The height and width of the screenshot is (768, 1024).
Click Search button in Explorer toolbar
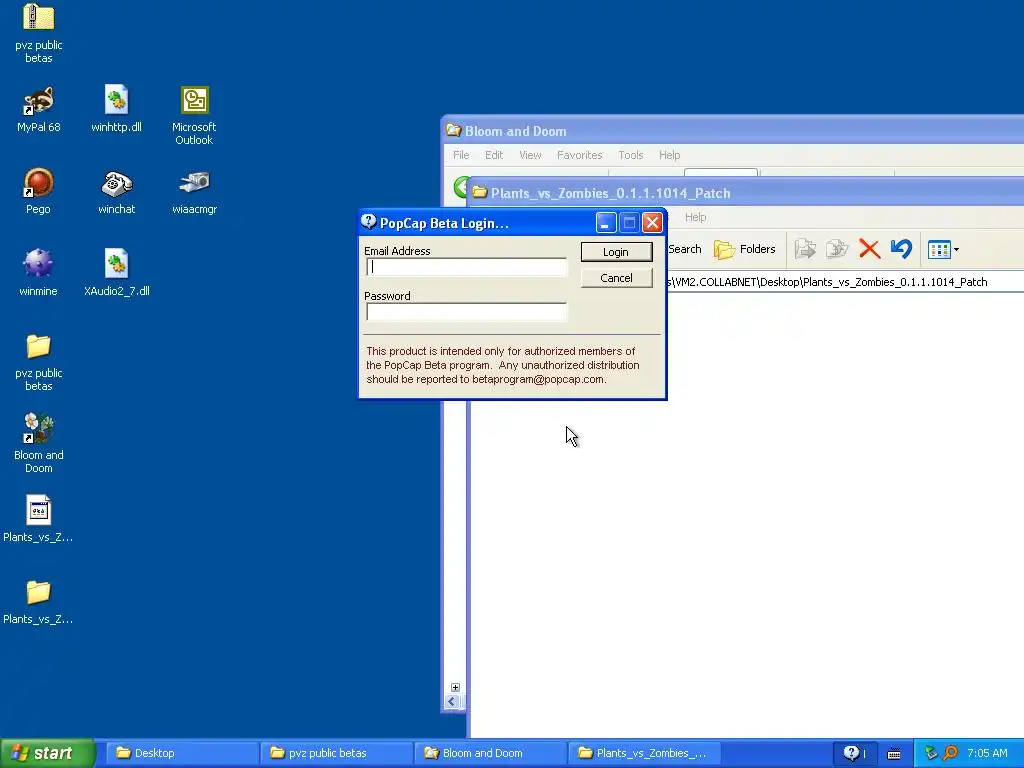point(684,249)
